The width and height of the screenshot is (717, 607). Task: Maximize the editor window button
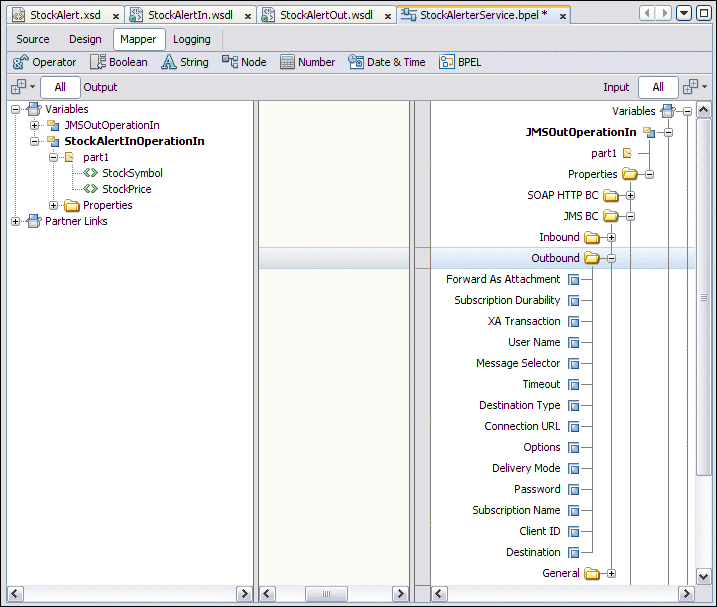(x=704, y=13)
